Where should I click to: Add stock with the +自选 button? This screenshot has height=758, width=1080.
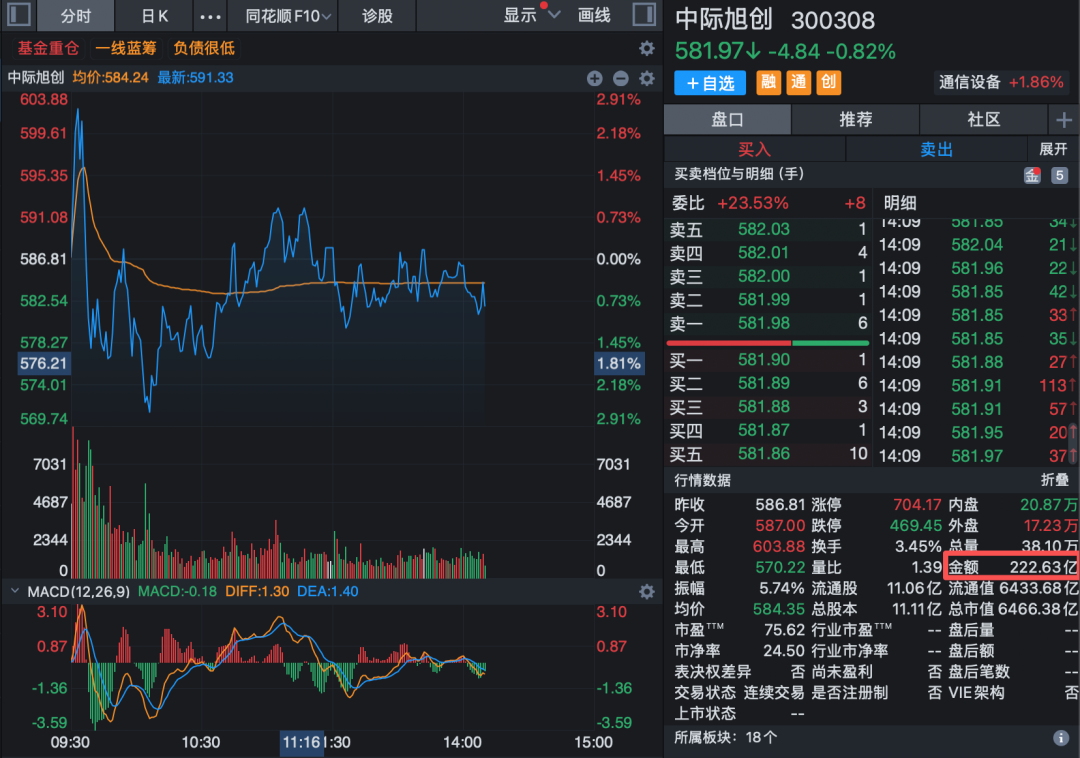tap(710, 83)
